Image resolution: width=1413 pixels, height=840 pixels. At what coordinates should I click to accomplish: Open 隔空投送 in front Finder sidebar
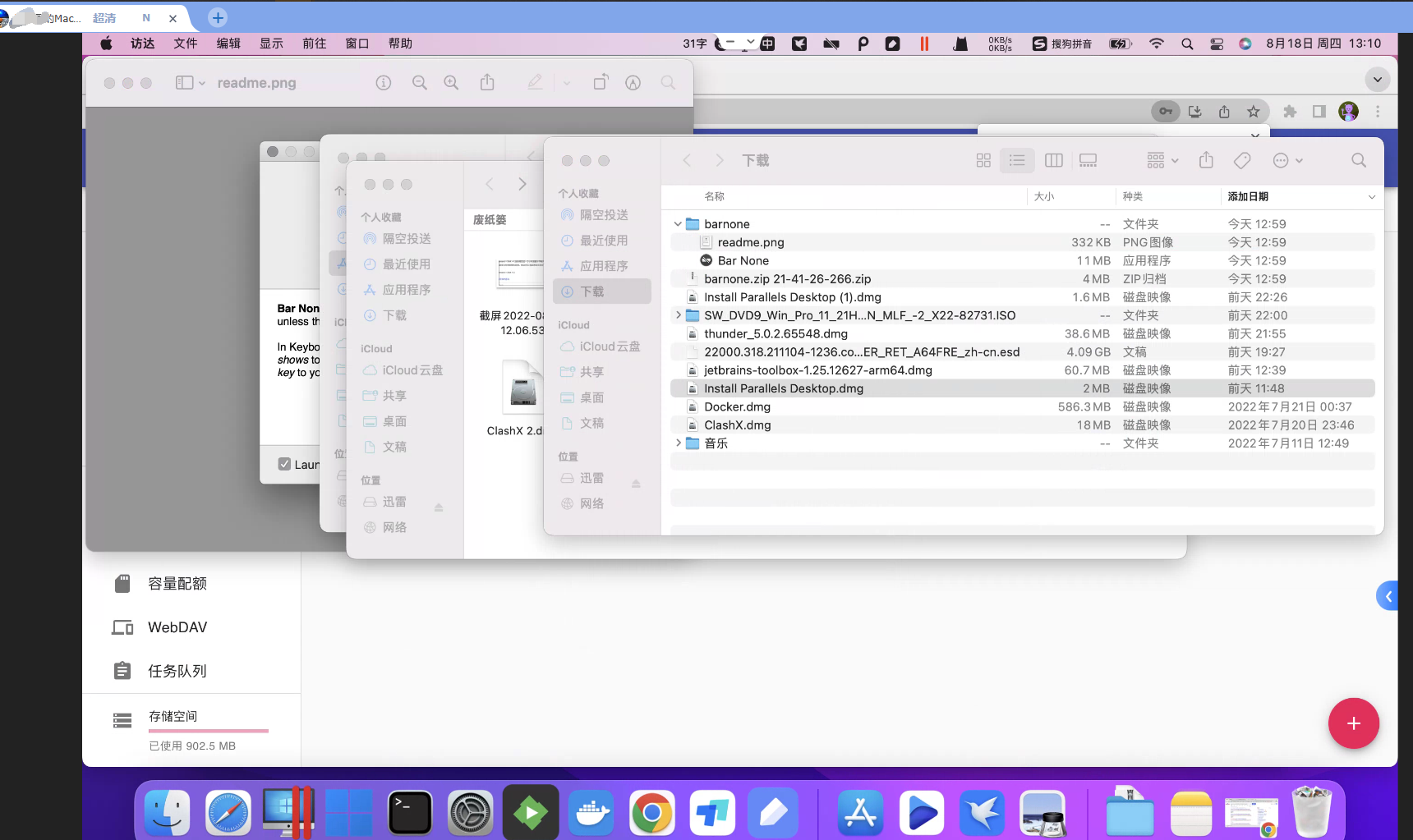click(x=603, y=215)
